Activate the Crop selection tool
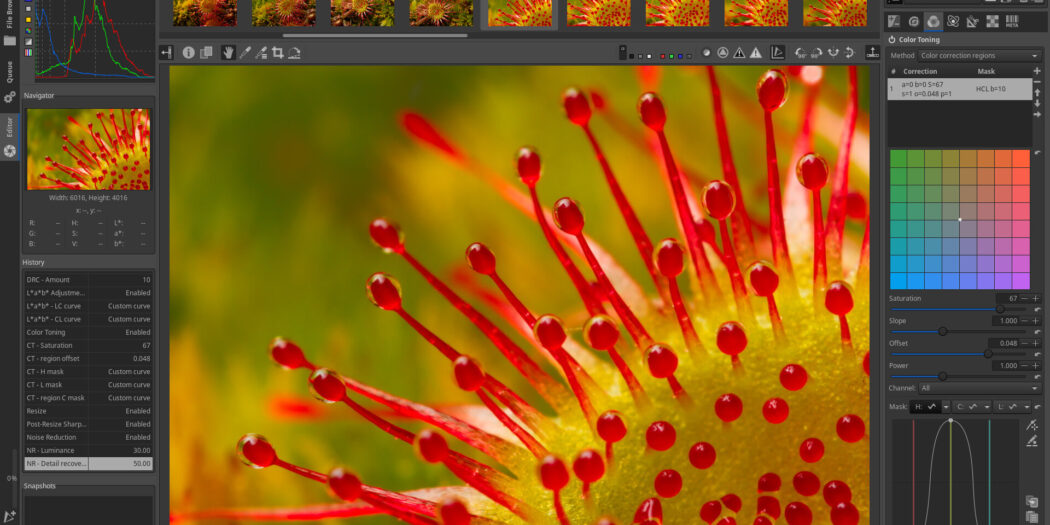Image resolution: width=1050 pixels, height=525 pixels. (x=277, y=52)
